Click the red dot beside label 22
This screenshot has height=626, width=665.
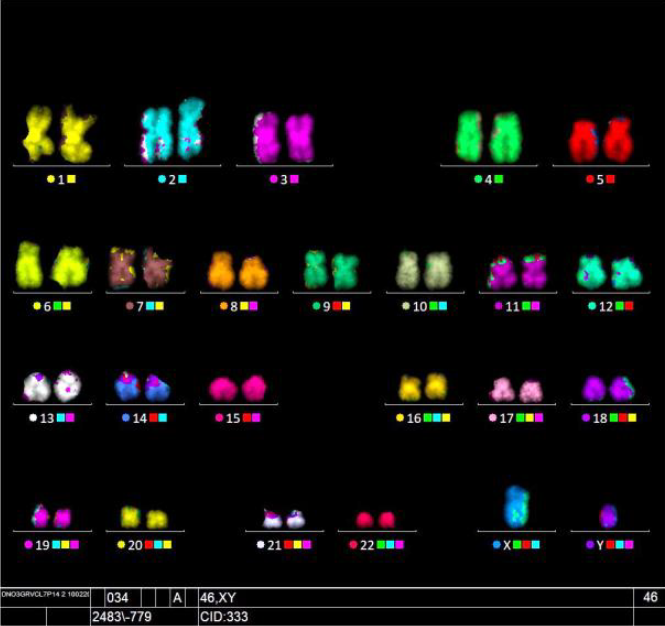353,545
